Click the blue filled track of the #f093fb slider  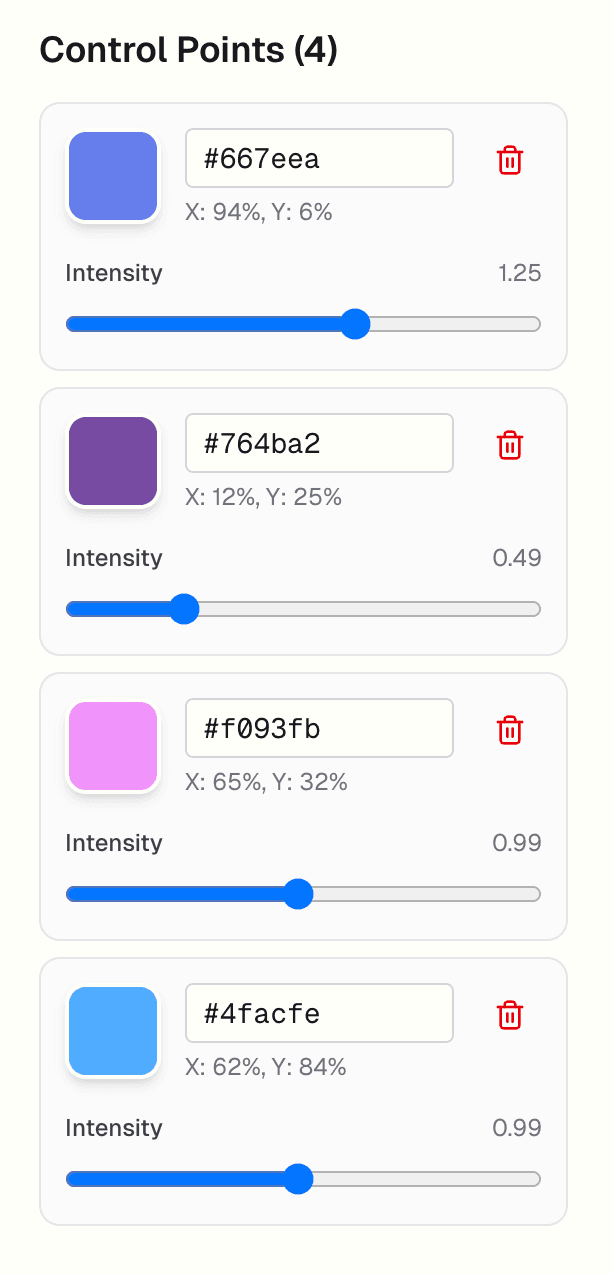point(174,894)
